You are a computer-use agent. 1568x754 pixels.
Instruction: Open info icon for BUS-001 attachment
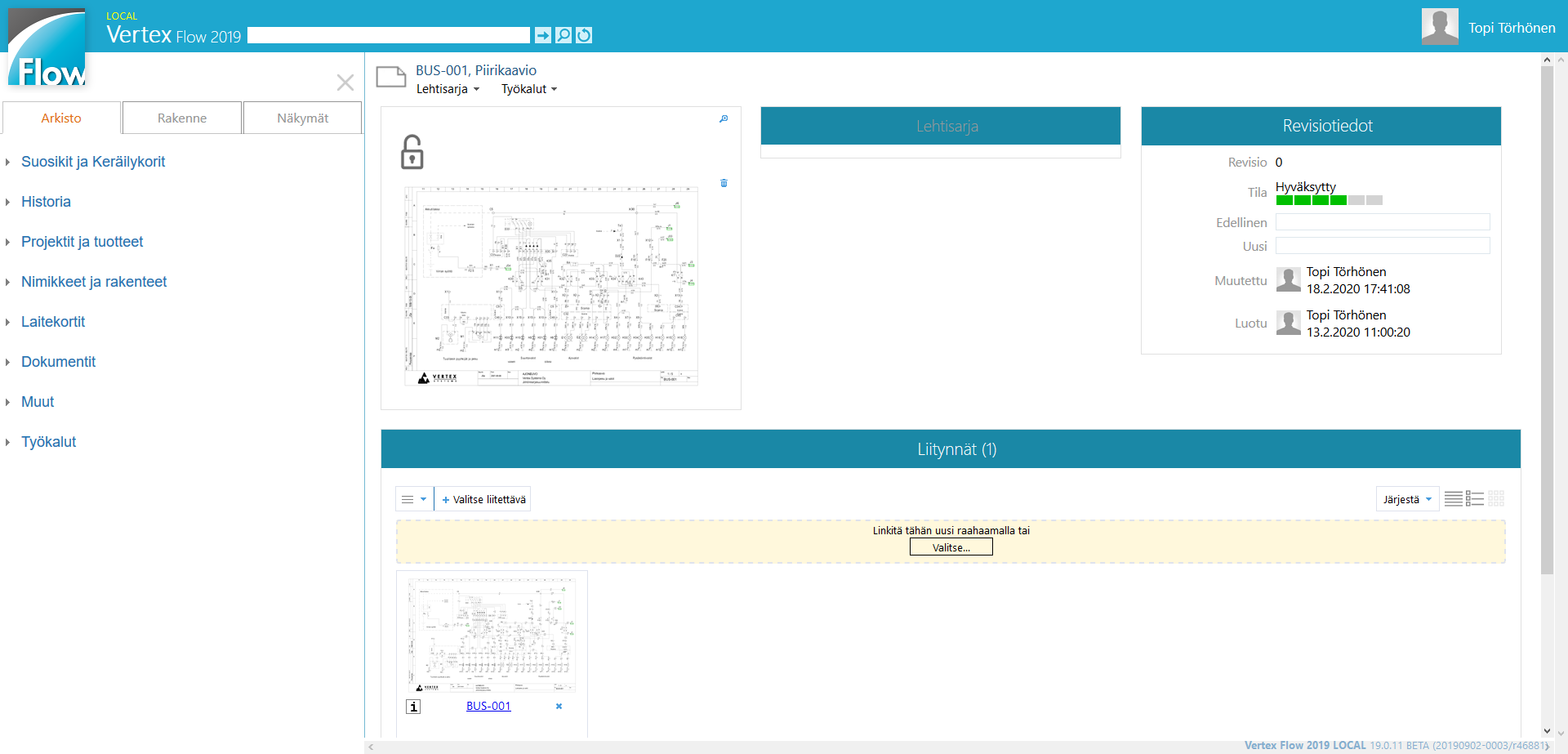click(x=414, y=707)
